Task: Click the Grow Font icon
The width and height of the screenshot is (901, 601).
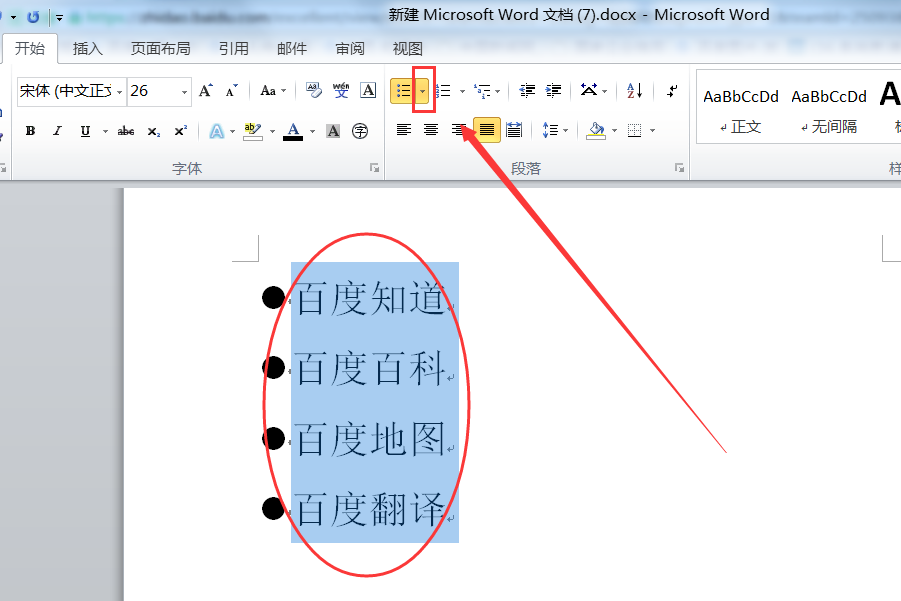Action: (205, 91)
